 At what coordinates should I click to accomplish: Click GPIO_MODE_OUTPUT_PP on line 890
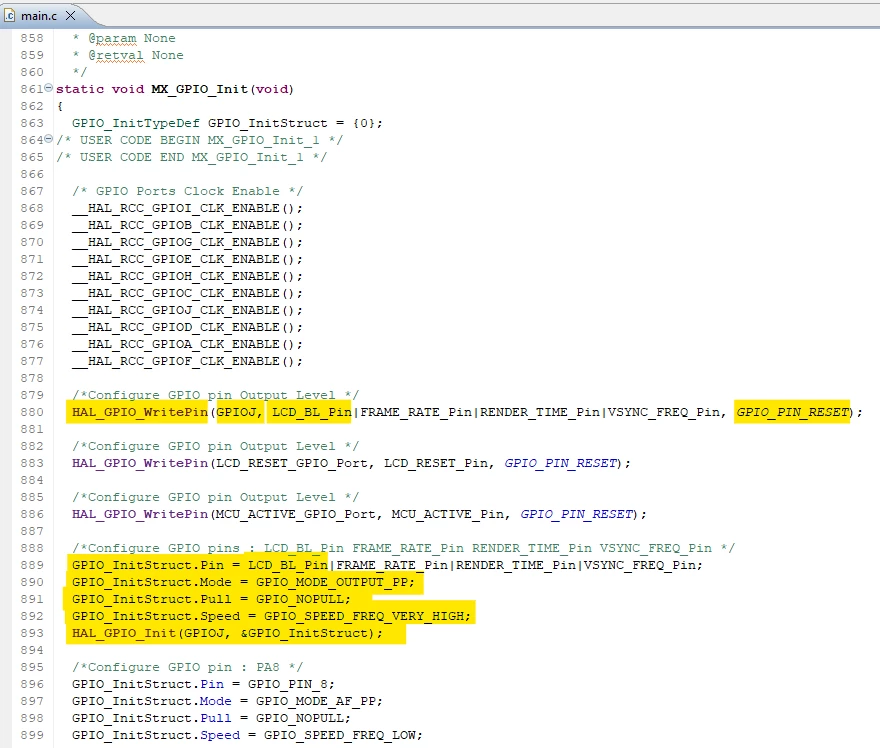(332, 582)
